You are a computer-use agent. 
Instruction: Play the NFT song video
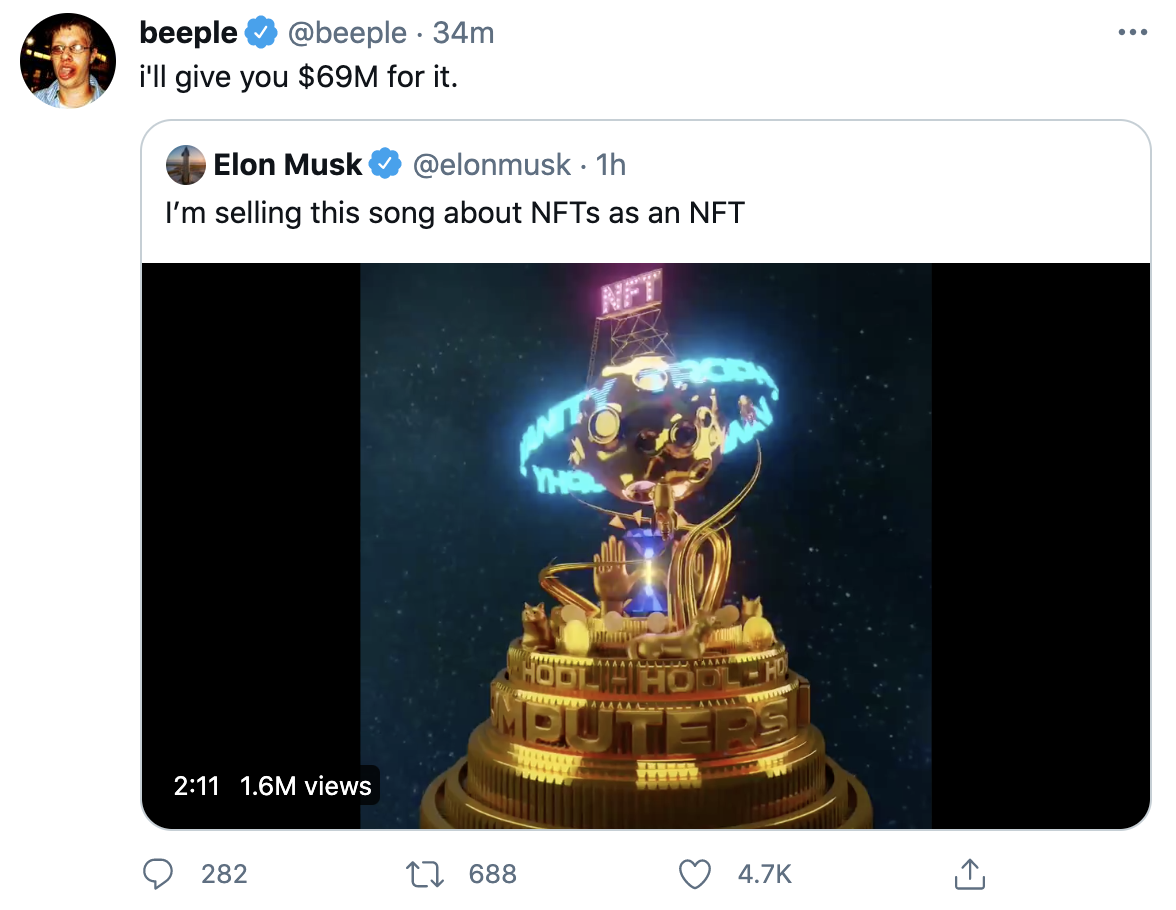[x=646, y=545]
